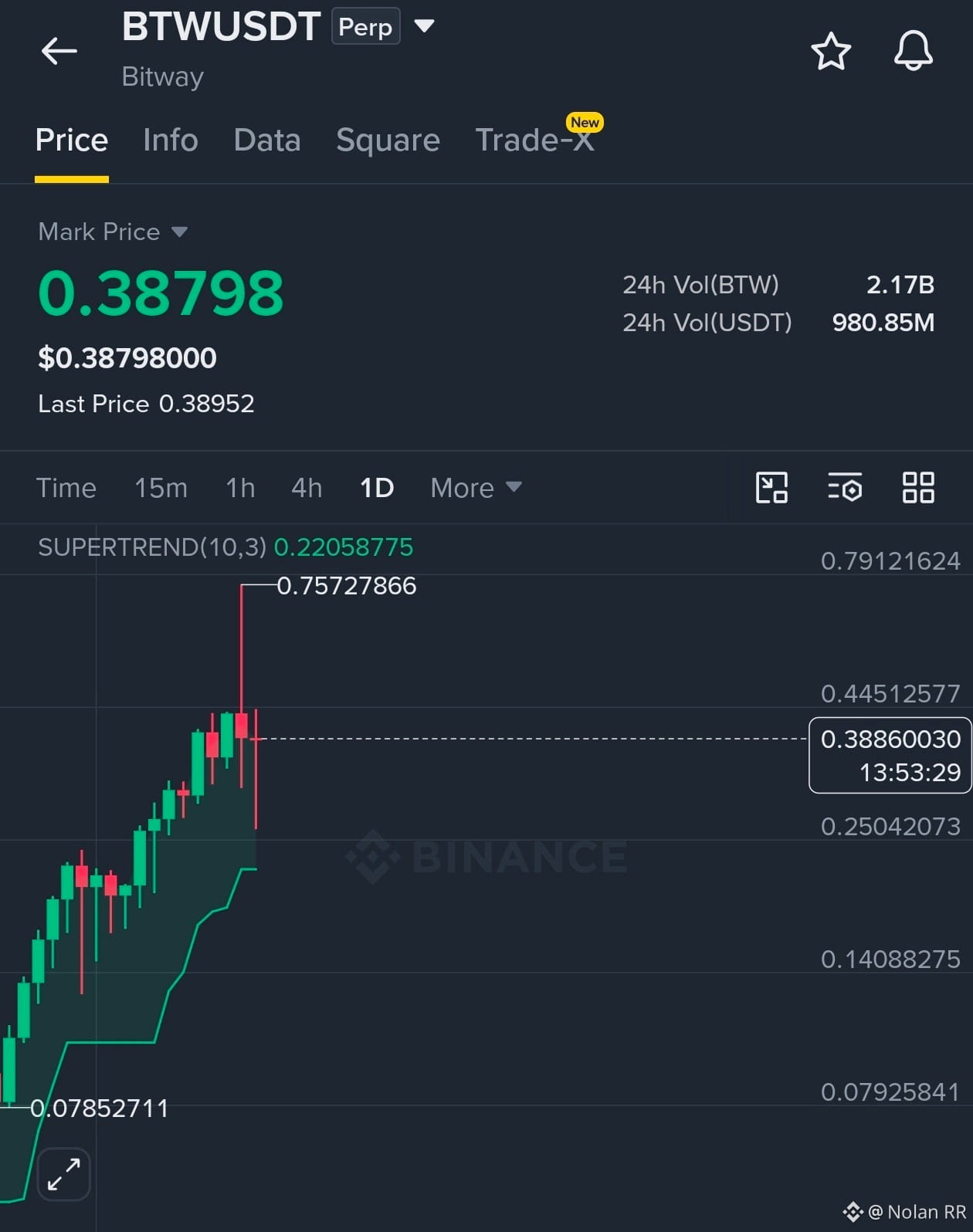
Task: Open the Trade-X tab
Action: pyautogui.click(x=535, y=140)
